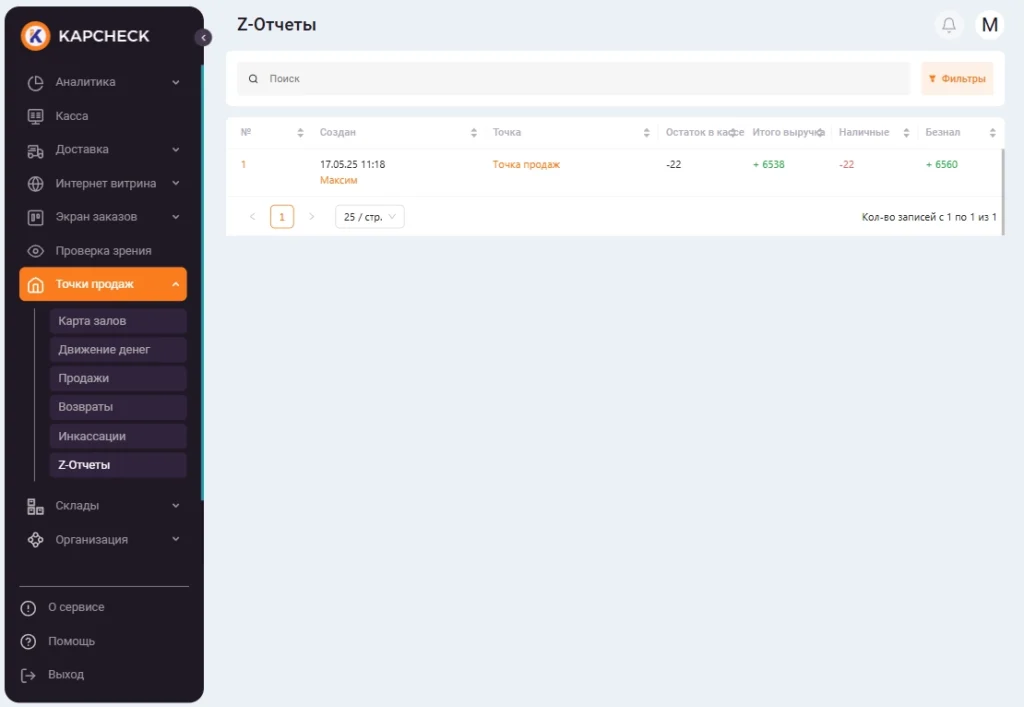Open the 25 / стр. page size dropdown
Image resolution: width=1024 pixels, height=707 pixels.
pos(369,217)
